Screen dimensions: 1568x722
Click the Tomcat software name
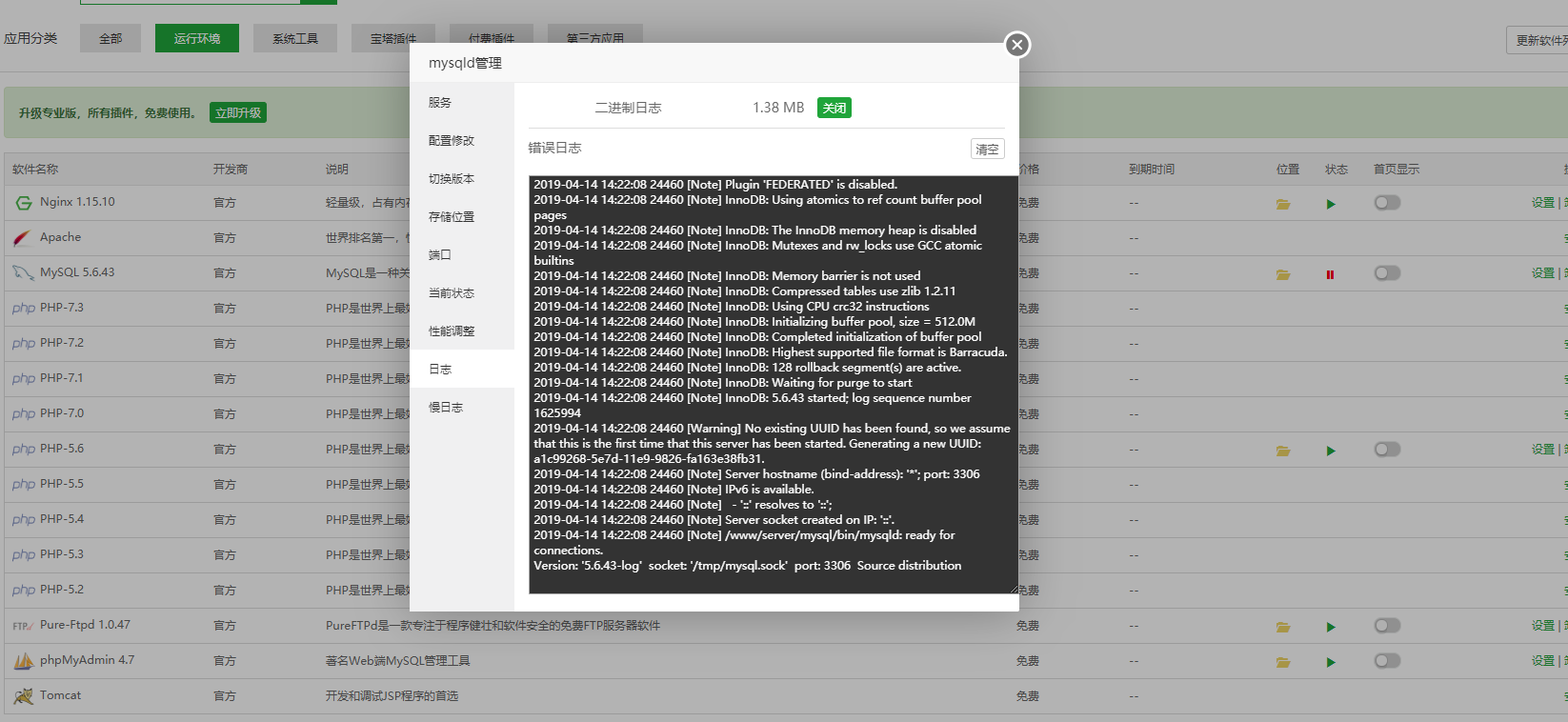(x=60, y=695)
